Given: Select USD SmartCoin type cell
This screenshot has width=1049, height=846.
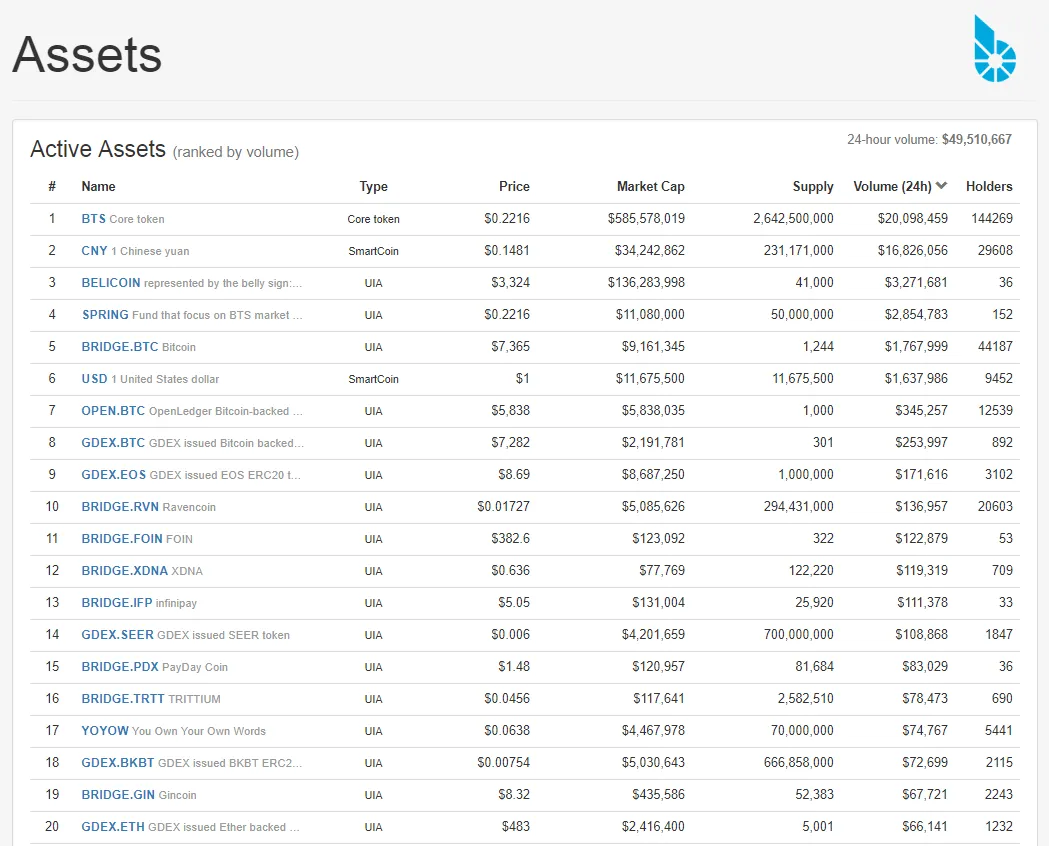Looking at the screenshot, I should (373, 379).
